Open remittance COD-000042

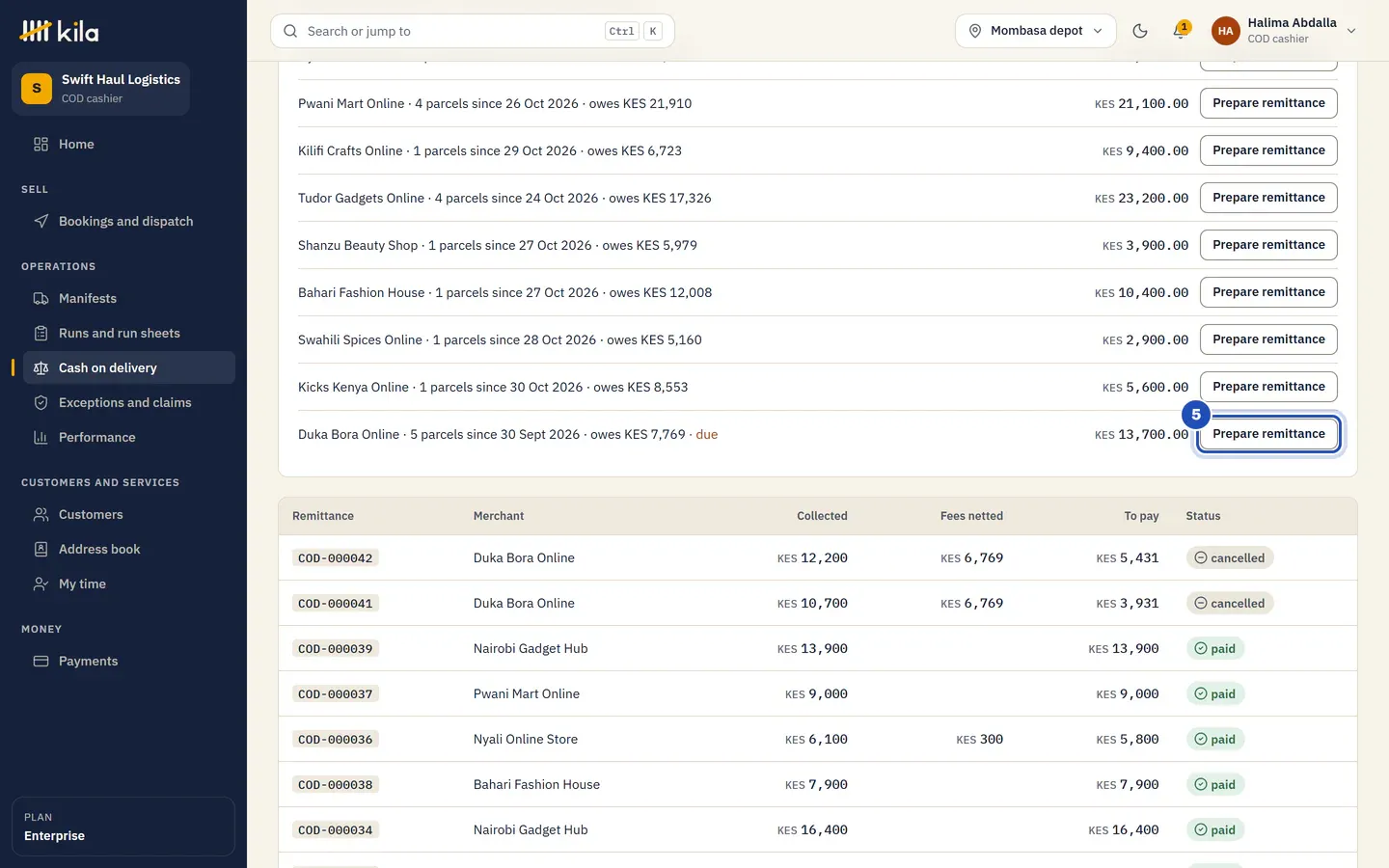(336, 557)
